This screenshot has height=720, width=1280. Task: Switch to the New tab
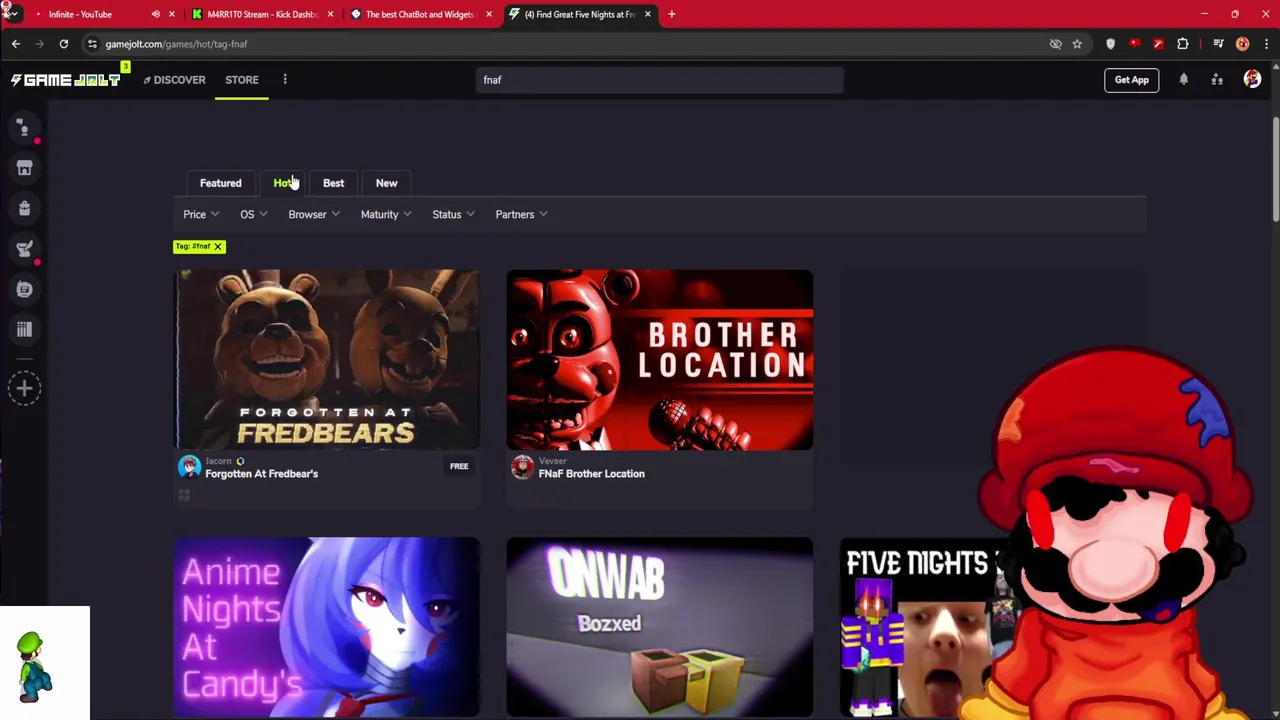coord(386,183)
